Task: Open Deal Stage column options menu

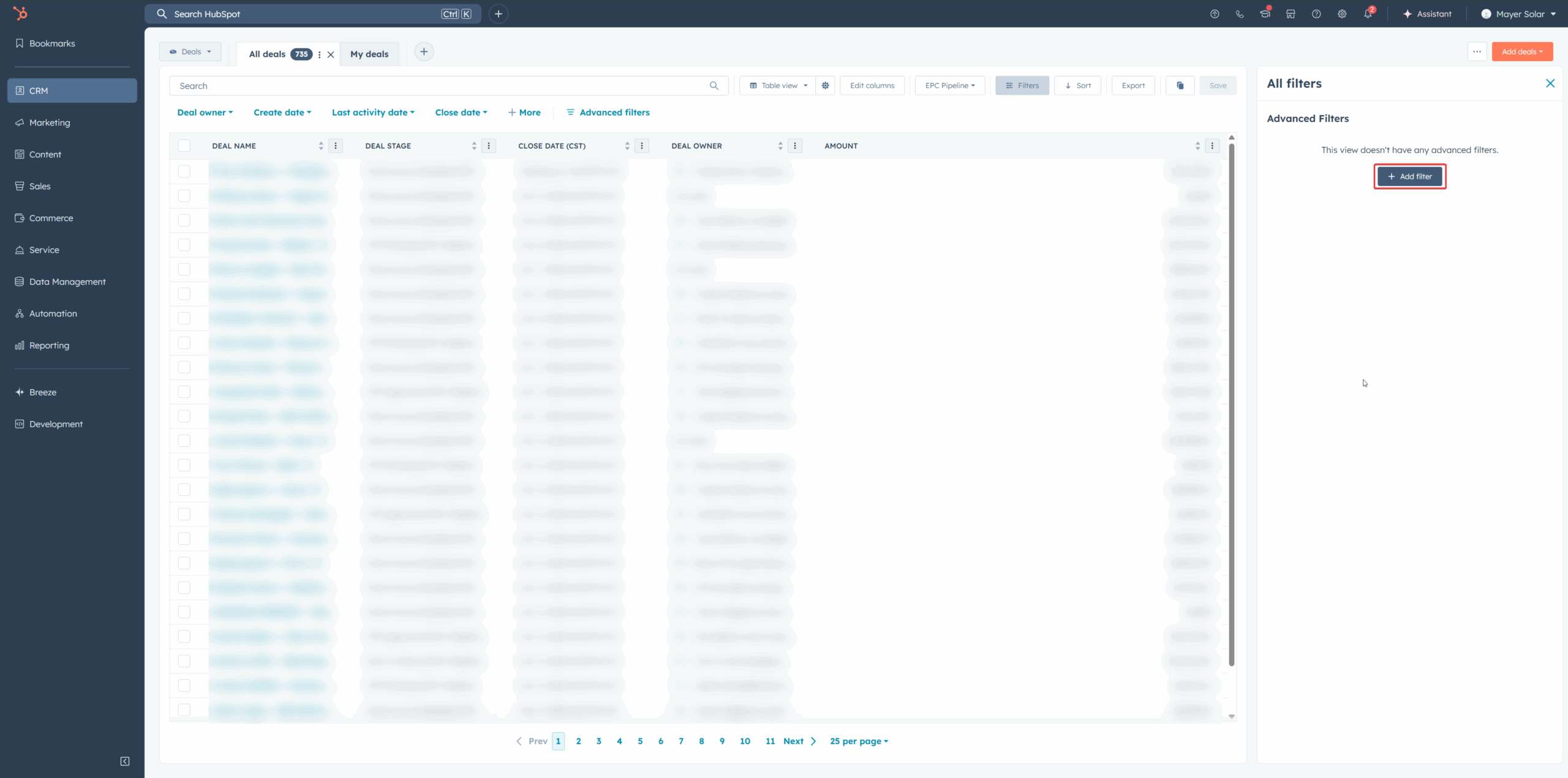Action: (488, 146)
